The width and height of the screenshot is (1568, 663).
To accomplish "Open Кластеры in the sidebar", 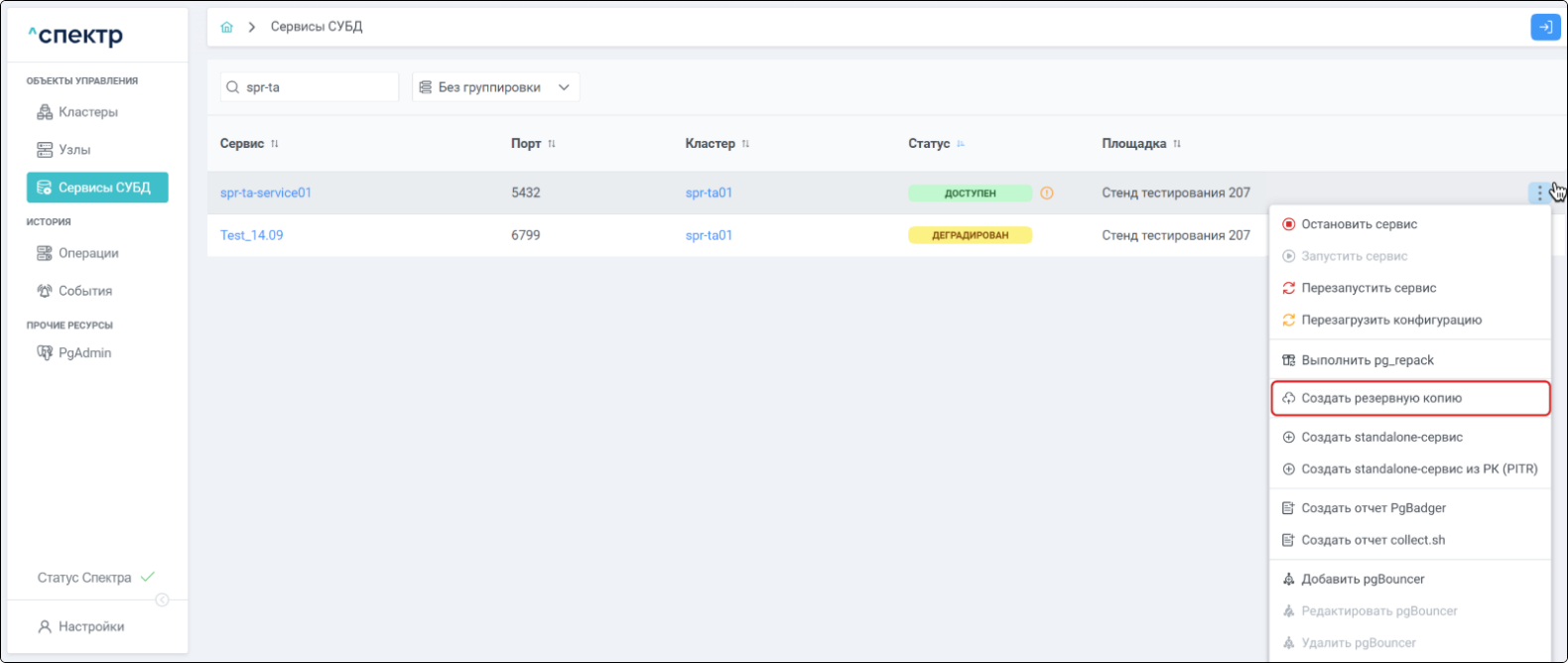I will [87, 112].
